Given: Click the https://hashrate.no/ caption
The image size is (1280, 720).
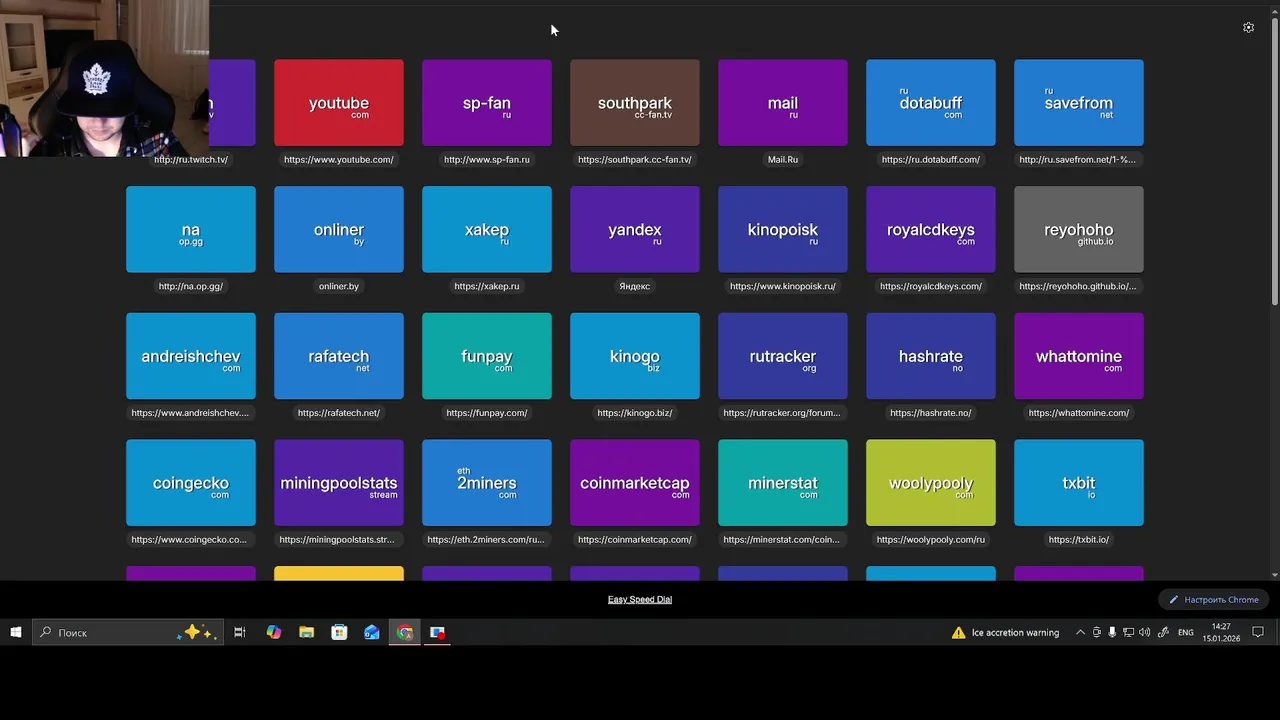Looking at the screenshot, I should coord(931,413).
